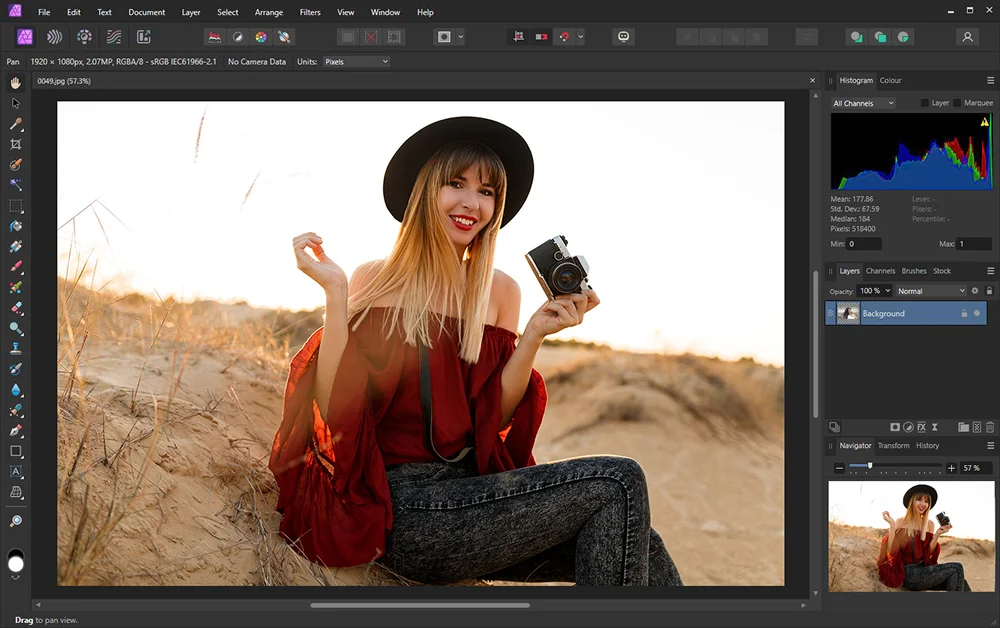Open the Normal blend mode dropdown
Viewport: 1000px width, 628px height.
930,291
